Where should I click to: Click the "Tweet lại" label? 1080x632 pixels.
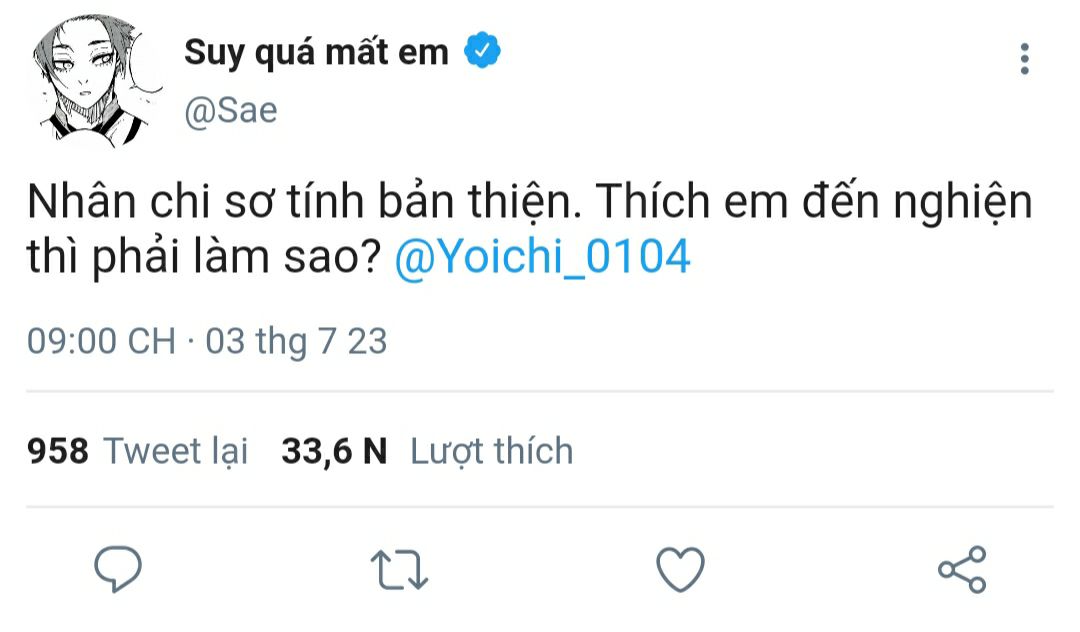pyautogui.click(x=176, y=451)
